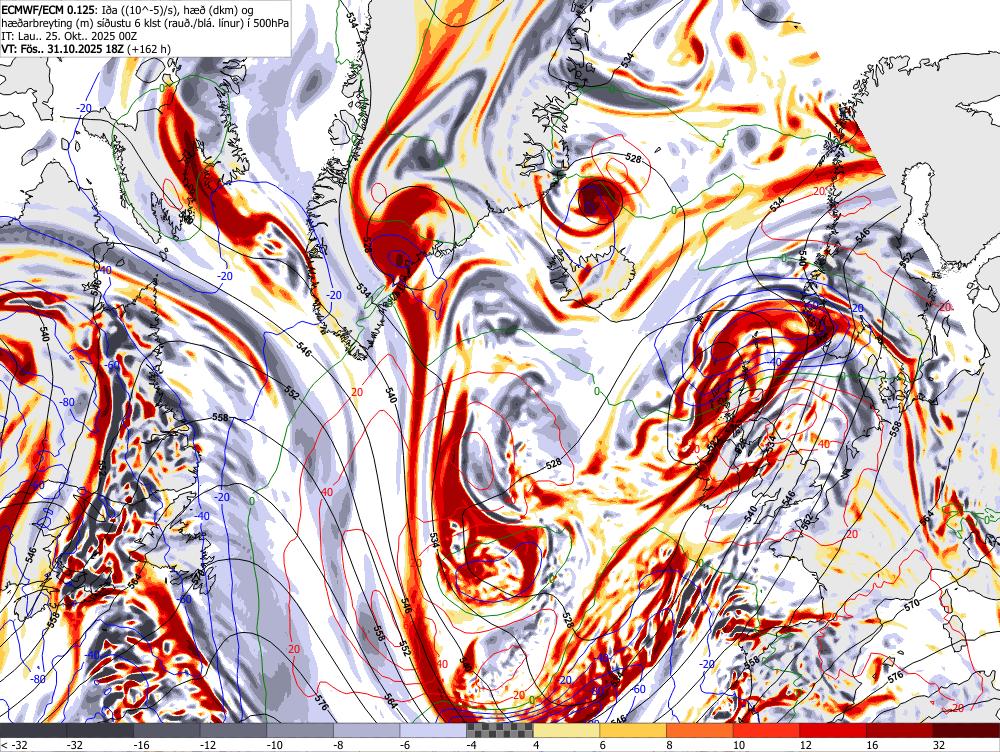Click the '562' contour label
Image resolution: width=1000 pixels, height=752 pixels.
click(807, 522)
